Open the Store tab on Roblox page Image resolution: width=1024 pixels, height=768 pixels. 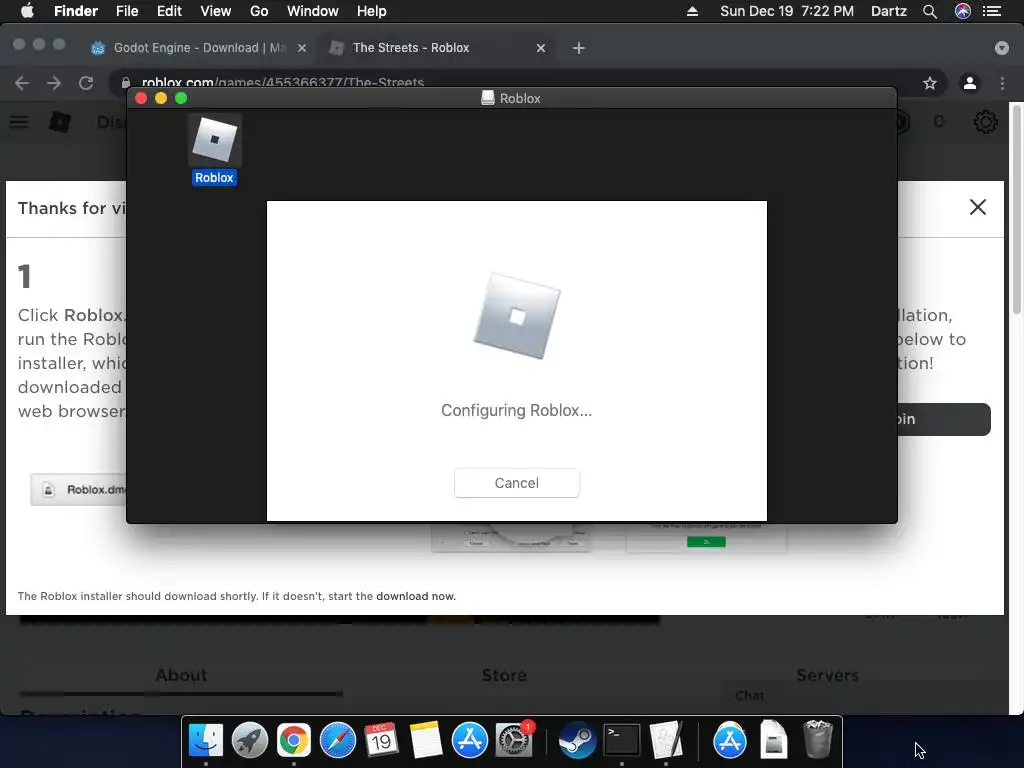point(504,675)
